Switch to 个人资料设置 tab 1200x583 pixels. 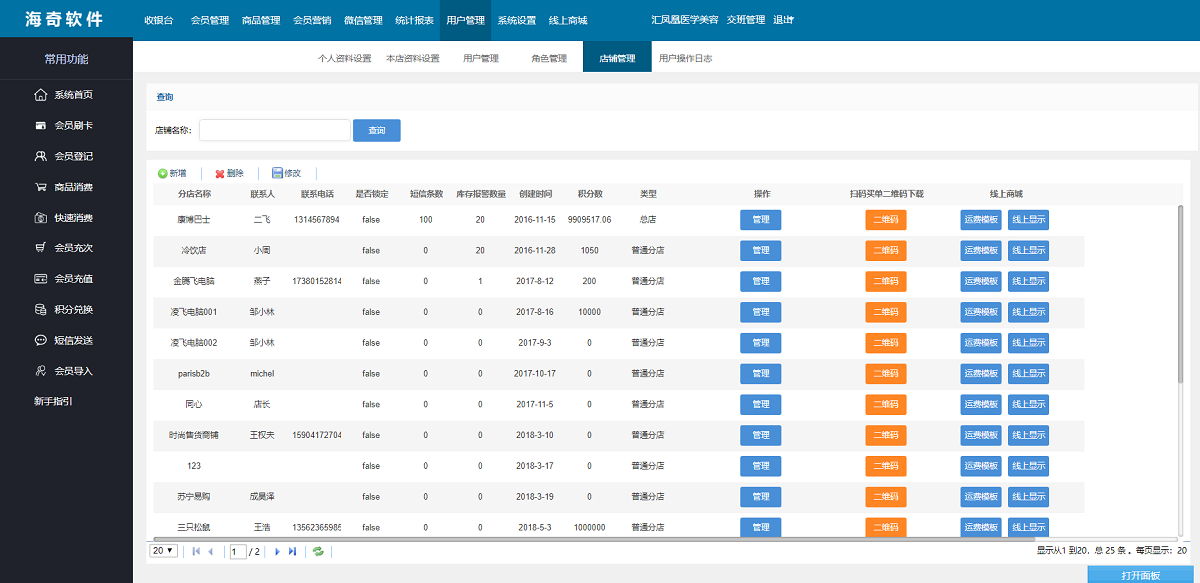[345, 58]
